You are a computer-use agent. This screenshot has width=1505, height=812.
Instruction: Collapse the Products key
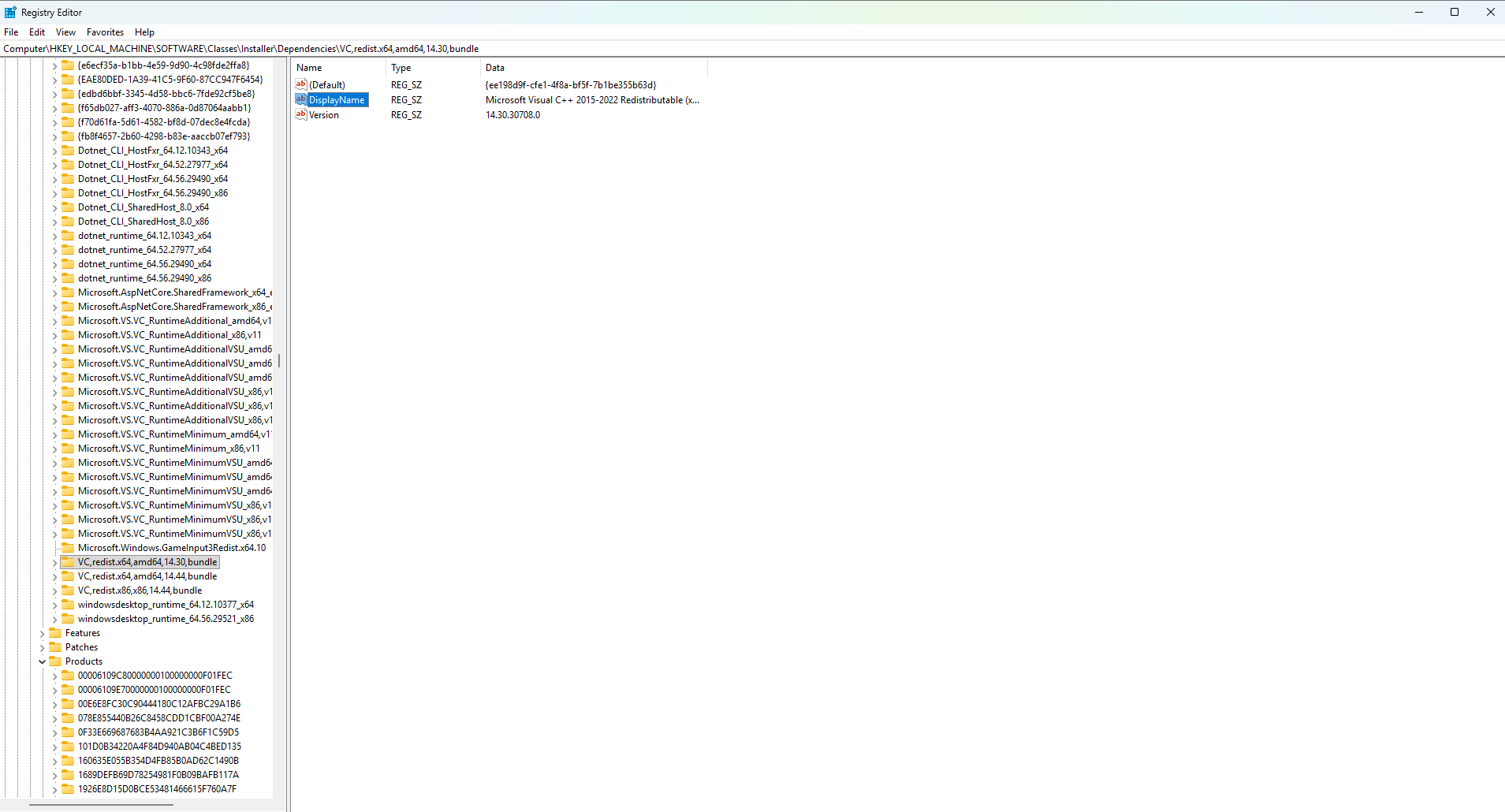pos(42,661)
